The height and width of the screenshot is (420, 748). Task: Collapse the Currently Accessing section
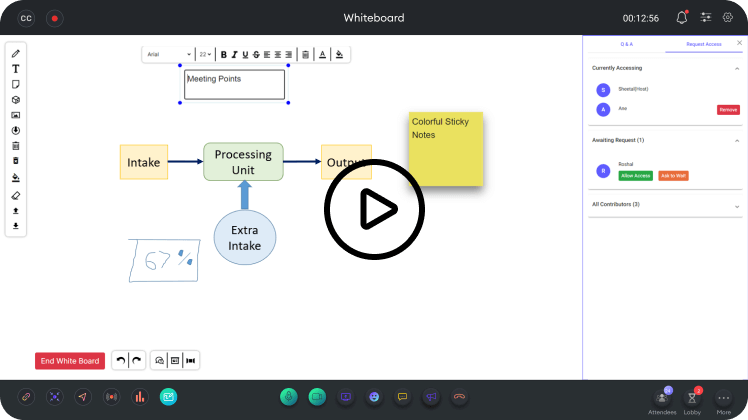(x=737, y=69)
